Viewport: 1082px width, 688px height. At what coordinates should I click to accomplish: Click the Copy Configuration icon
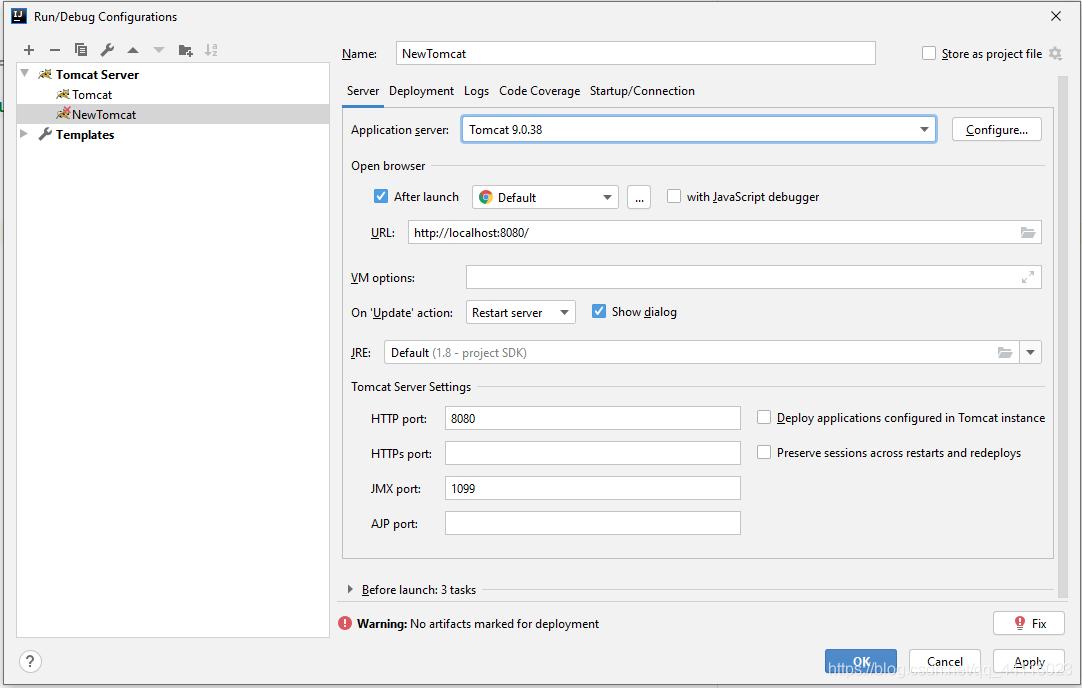pyautogui.click(x=81, y=50)
